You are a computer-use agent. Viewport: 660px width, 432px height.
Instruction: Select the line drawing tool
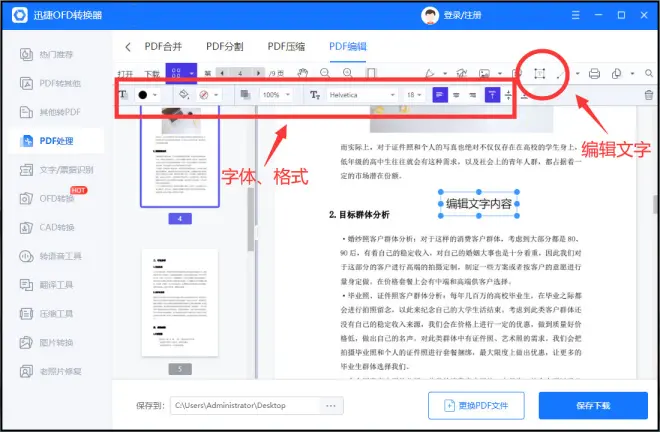(560, 75)
